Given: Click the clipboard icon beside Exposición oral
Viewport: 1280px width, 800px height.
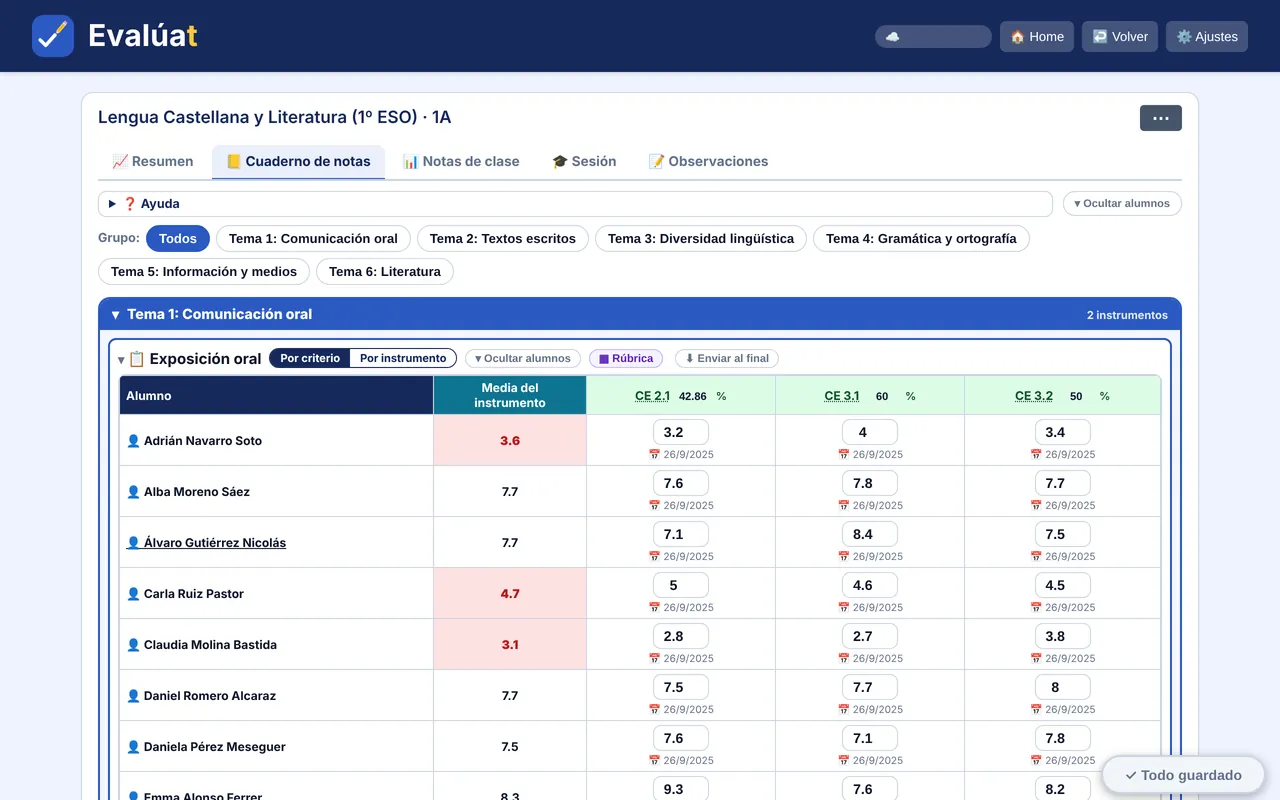Looking at the screenshot, I should click(x=137, y=359).
